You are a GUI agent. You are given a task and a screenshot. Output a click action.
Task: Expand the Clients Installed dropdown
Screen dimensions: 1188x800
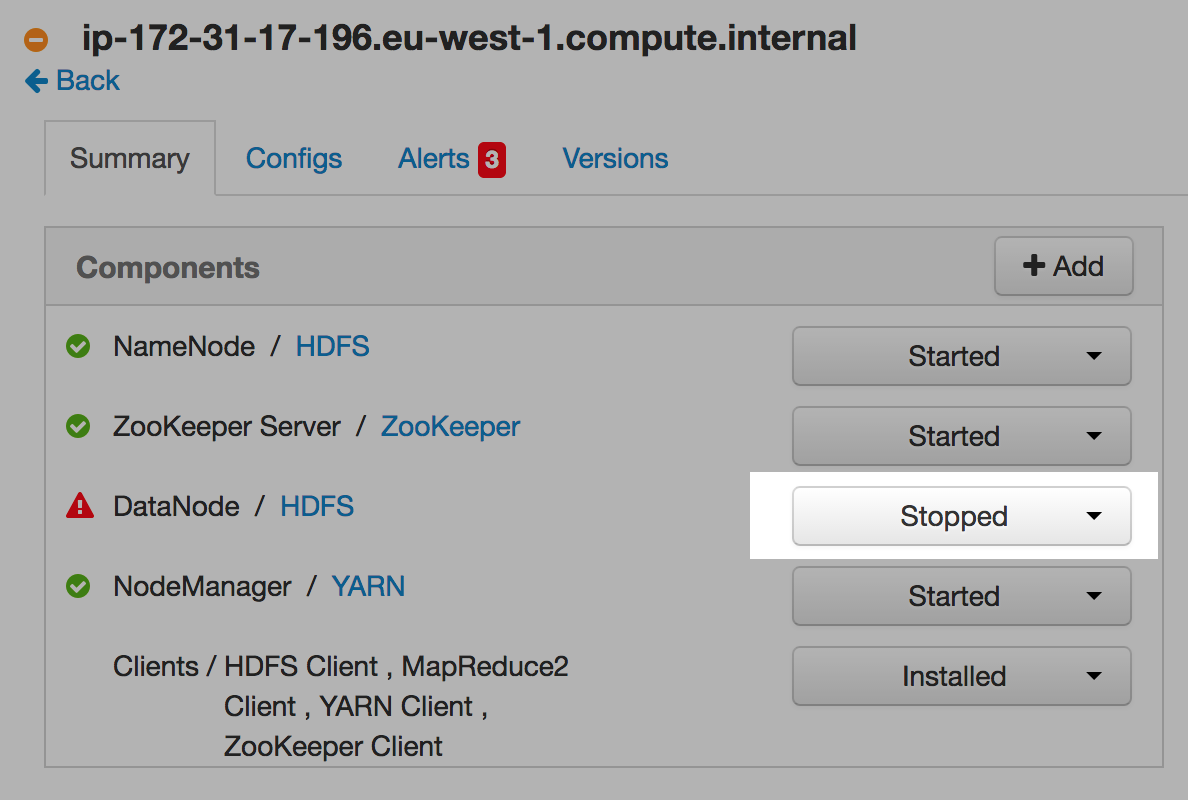961,676
